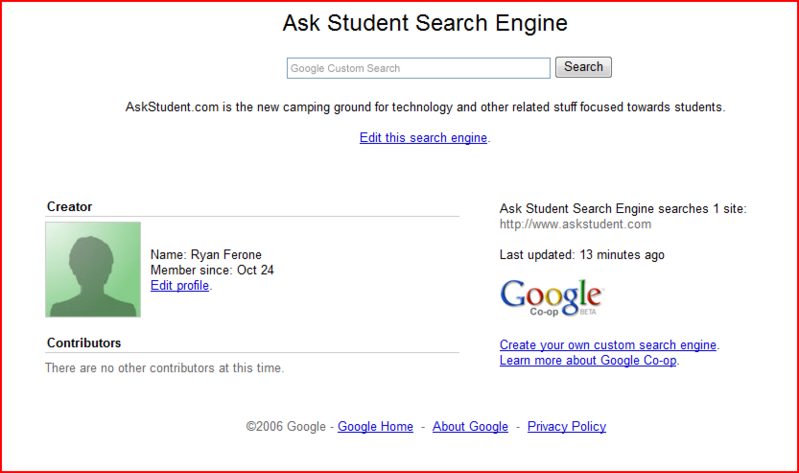Open Learn more about Google Co-op link

(x=588, y=360)
